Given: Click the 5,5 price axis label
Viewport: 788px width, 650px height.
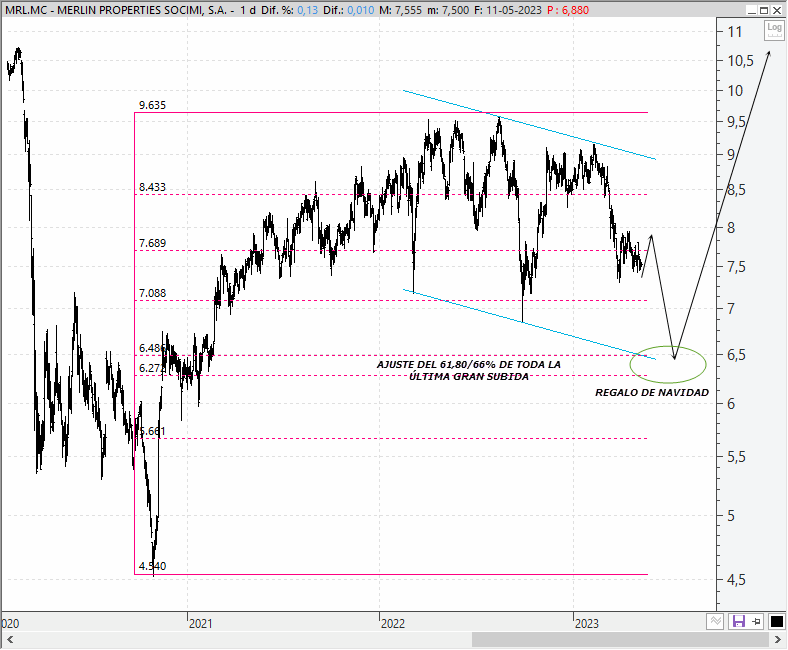Looking at the screenshot, I should (737, 457).
